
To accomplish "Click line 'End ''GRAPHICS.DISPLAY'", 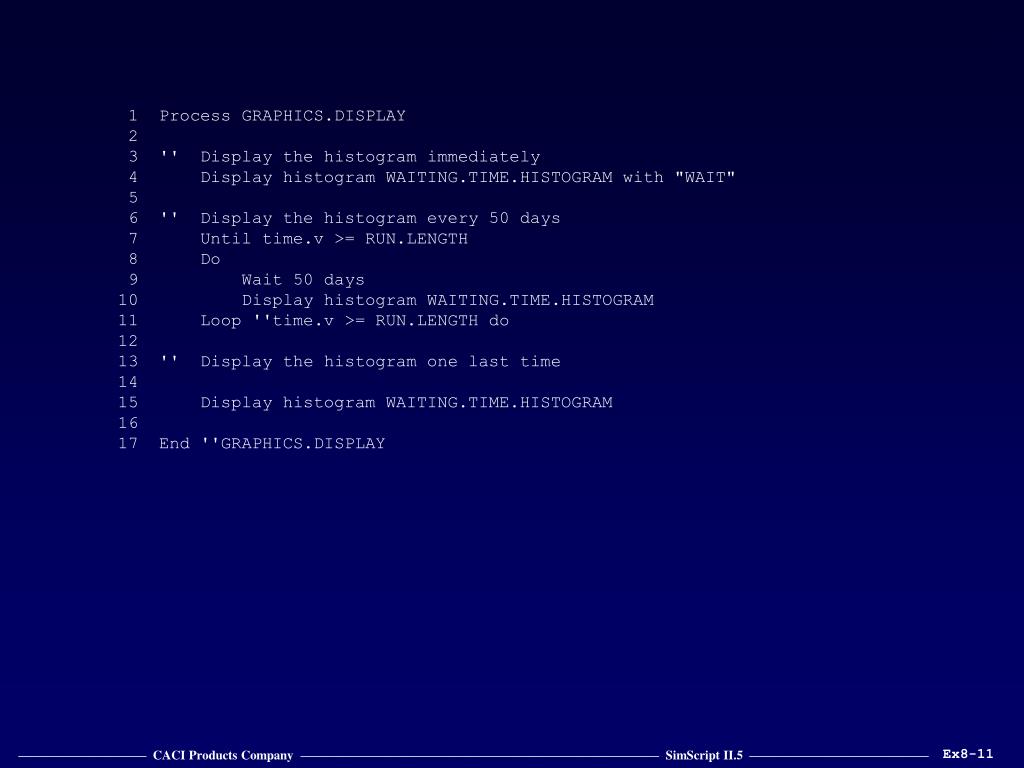I will [272, 443].
